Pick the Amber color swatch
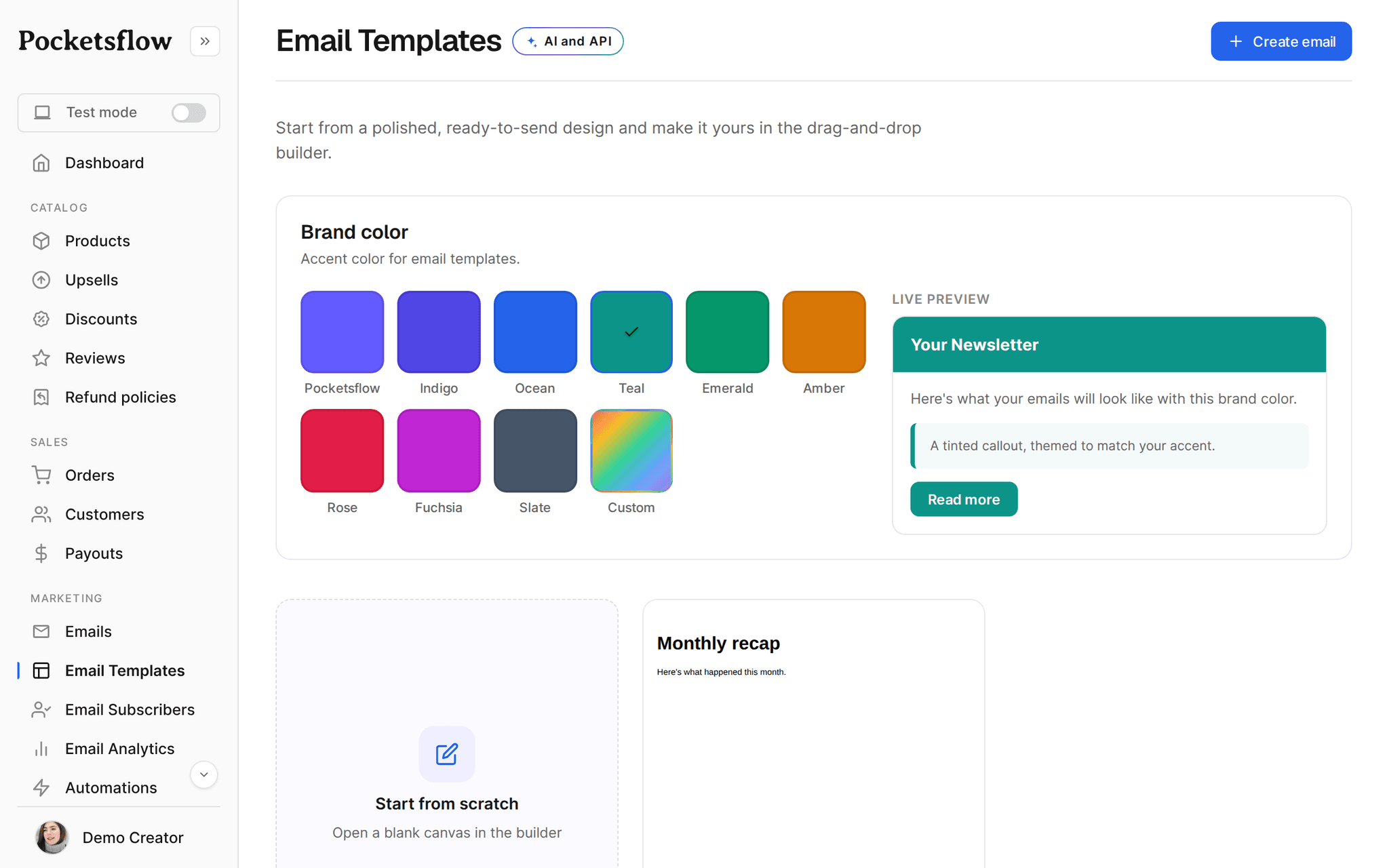The width and height of the screenshot is (1389, 868). [824, 332]
